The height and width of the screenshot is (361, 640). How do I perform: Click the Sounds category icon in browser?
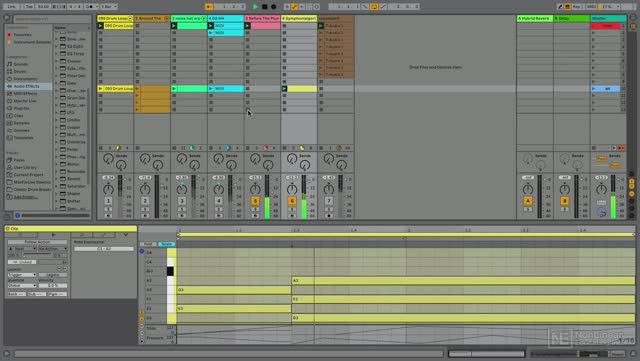[x=9, y=64]
